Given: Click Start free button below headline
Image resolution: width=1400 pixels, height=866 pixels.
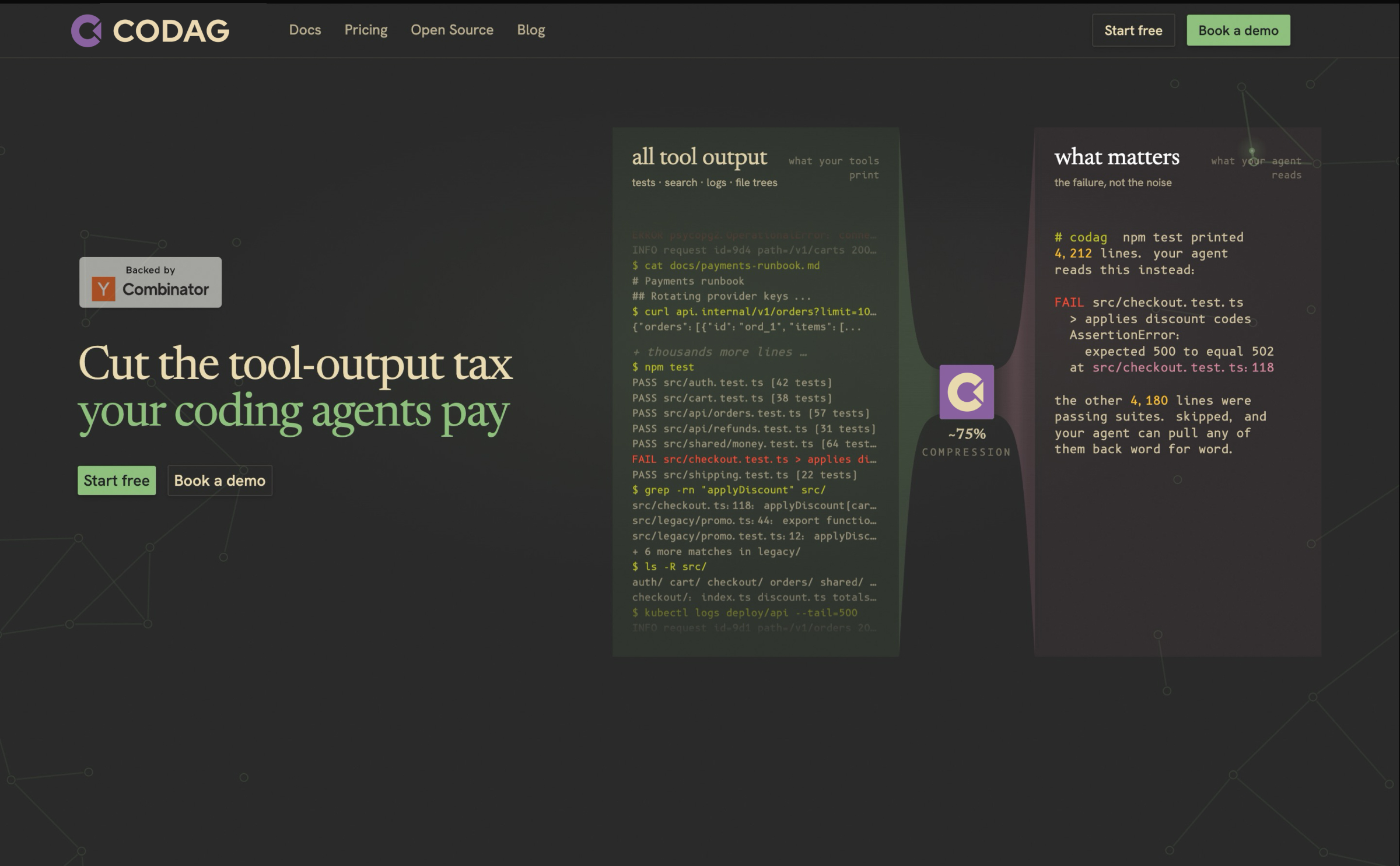Looking at the screenshot, I should 117,481.
